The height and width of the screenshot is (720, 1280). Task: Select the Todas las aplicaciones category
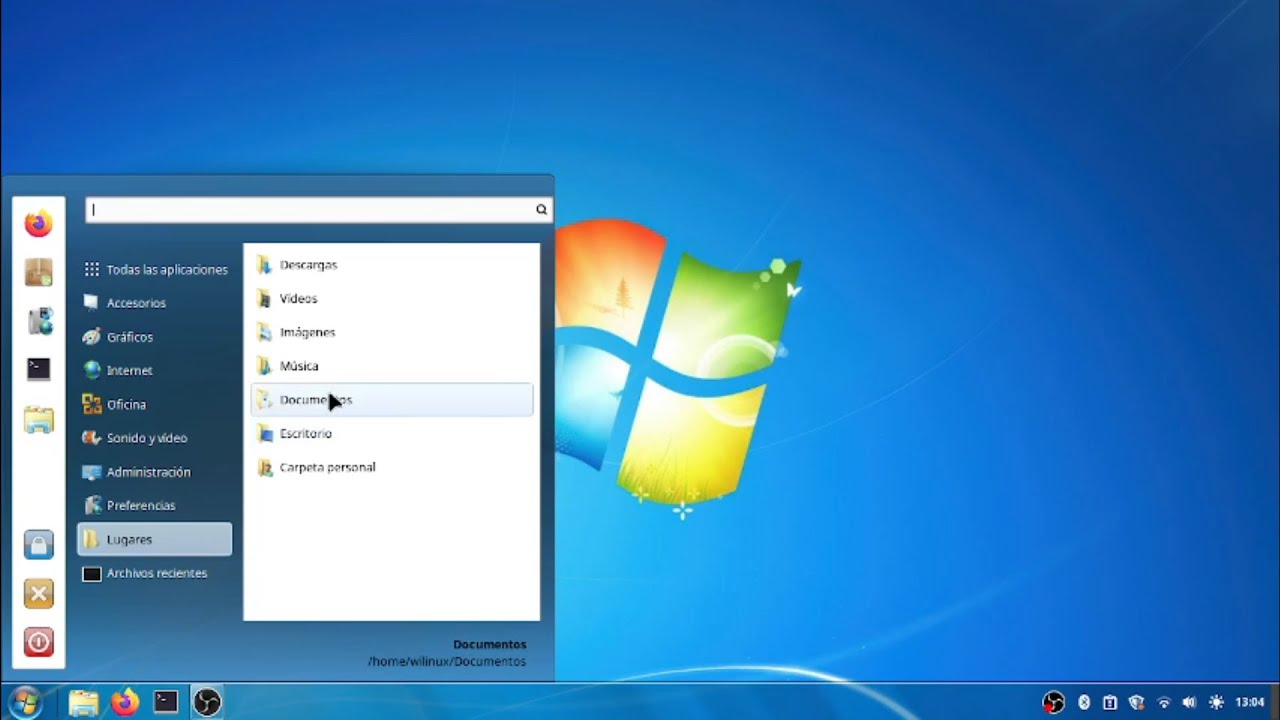pos(155,269)
